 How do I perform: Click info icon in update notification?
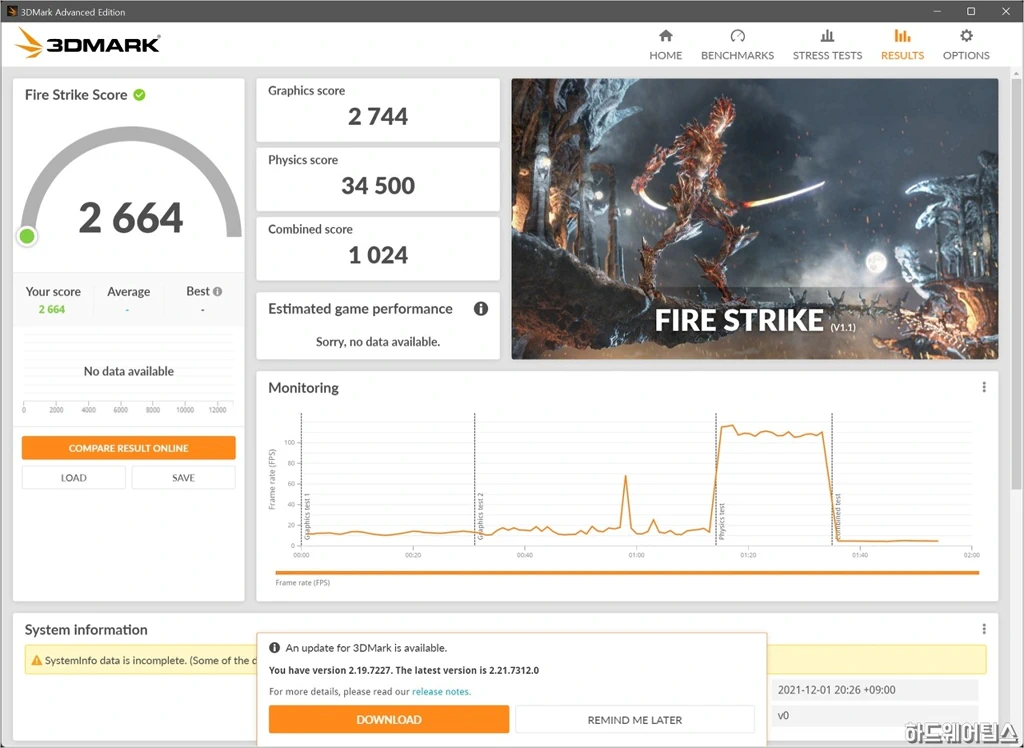pos(274,648)
